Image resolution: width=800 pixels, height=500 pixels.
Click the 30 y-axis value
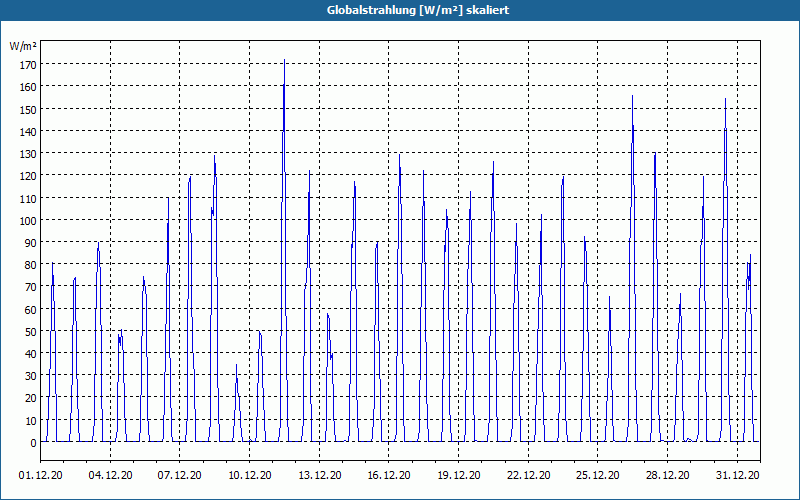tap(30, 376)
